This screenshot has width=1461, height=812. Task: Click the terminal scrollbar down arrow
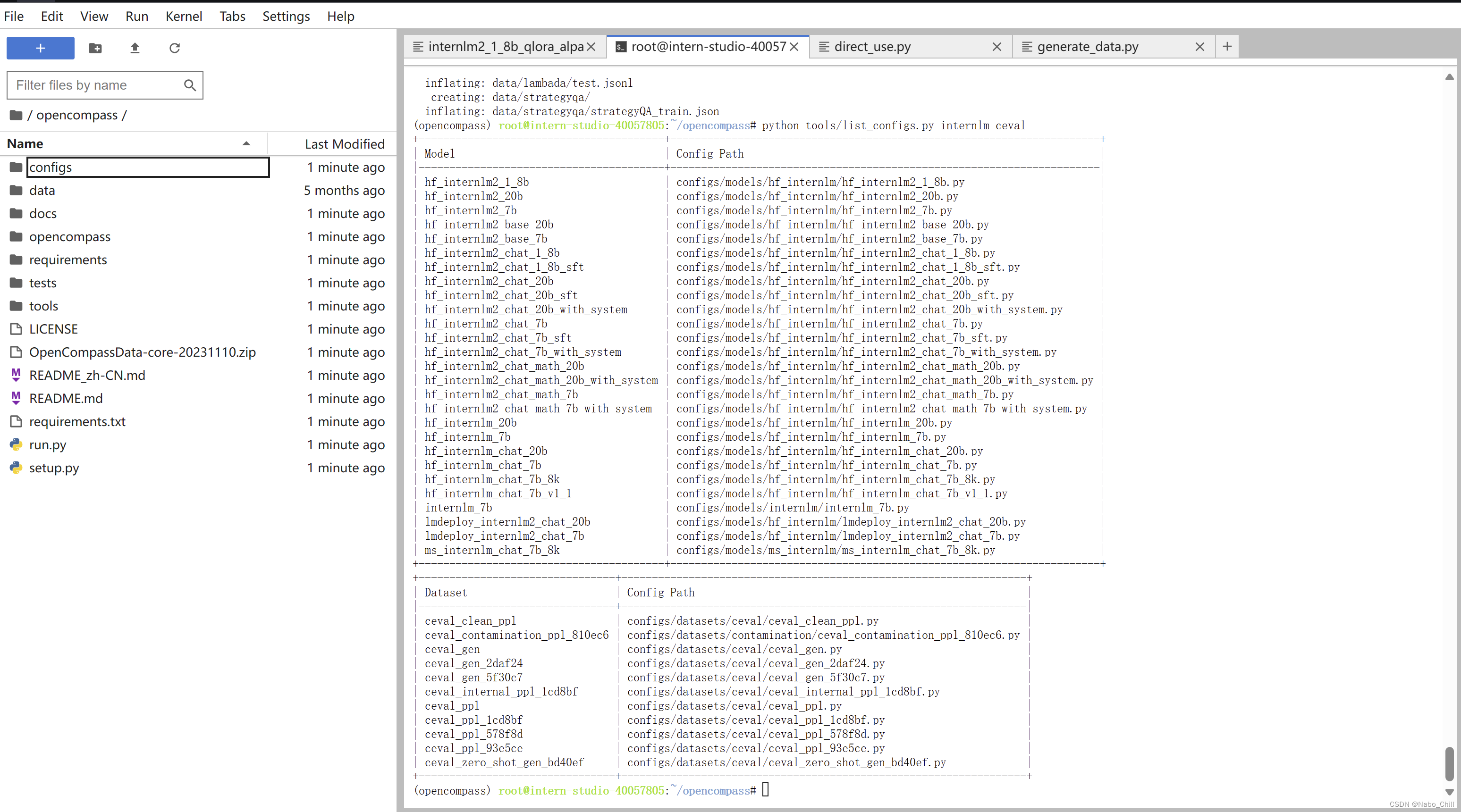(x=1450, y=792)
